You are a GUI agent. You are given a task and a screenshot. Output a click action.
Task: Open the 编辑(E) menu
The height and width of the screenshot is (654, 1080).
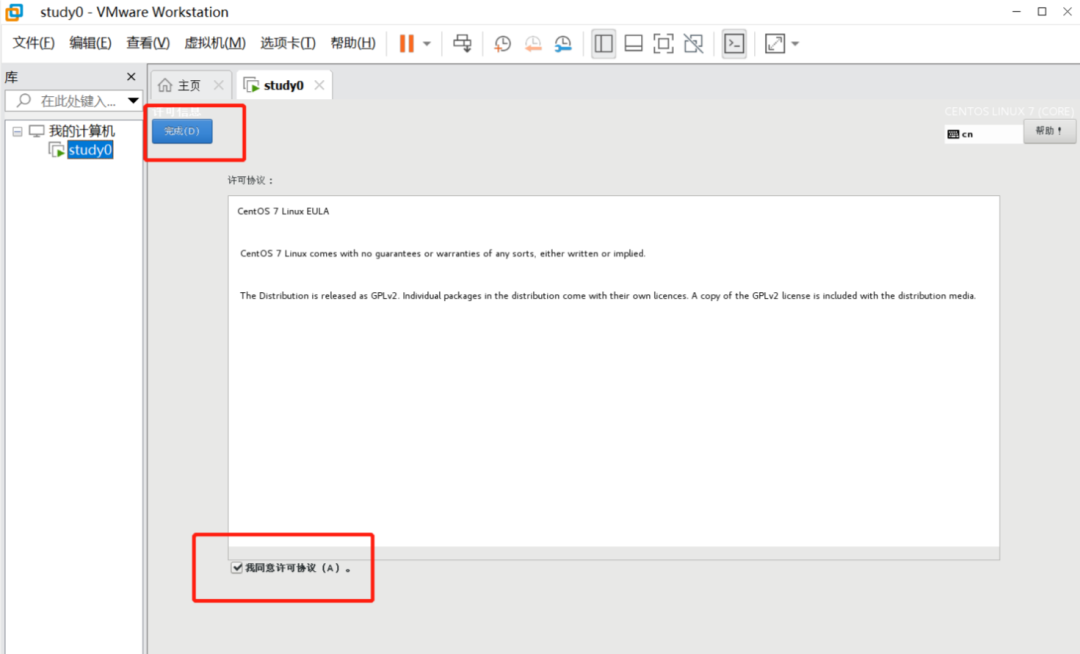[x=90, y=43]
